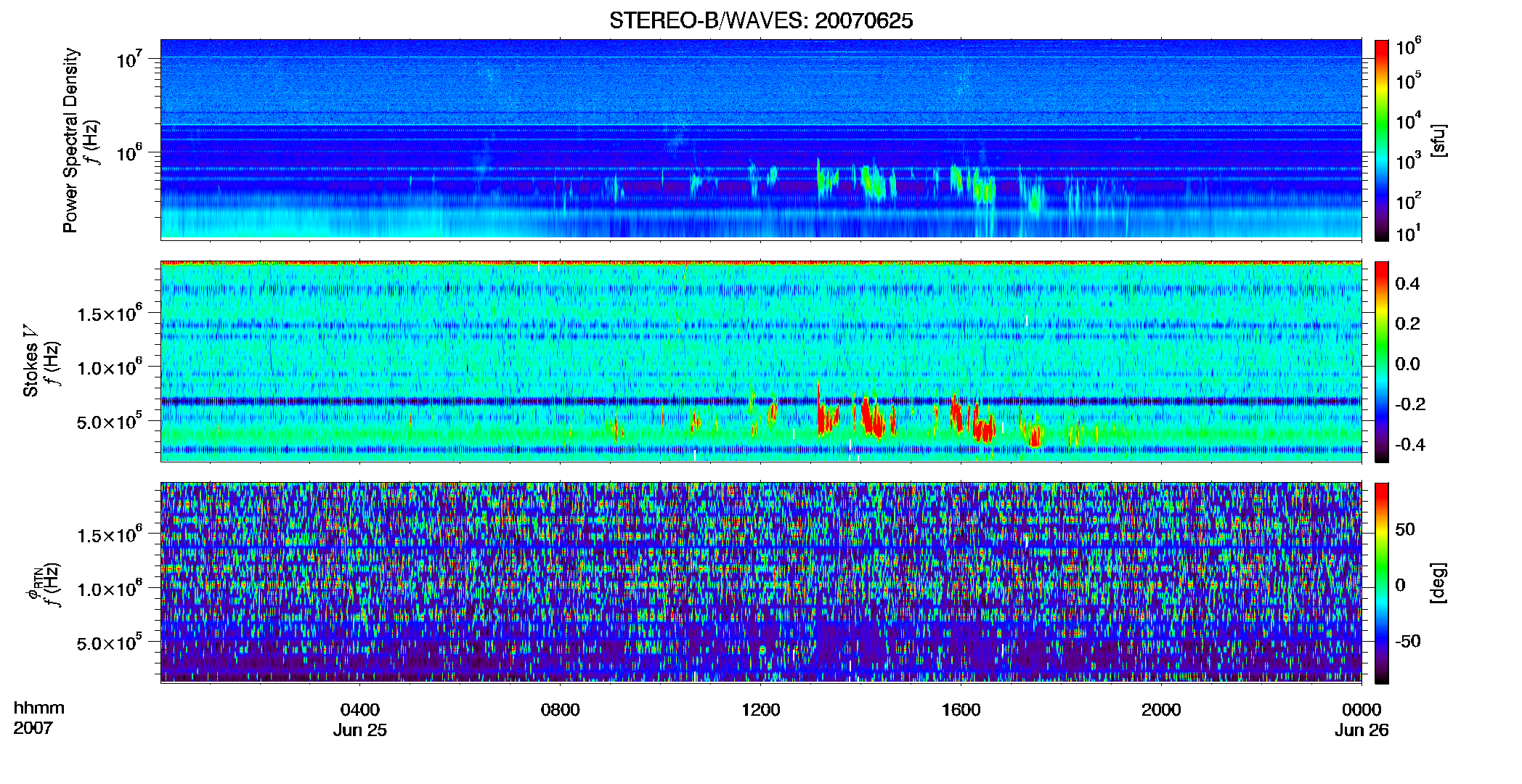Image resolution: width=1522 pixels, height=784 pixels.
Task: Select the 10^6 label on the sfu color bar
Action: (1409, 47)
